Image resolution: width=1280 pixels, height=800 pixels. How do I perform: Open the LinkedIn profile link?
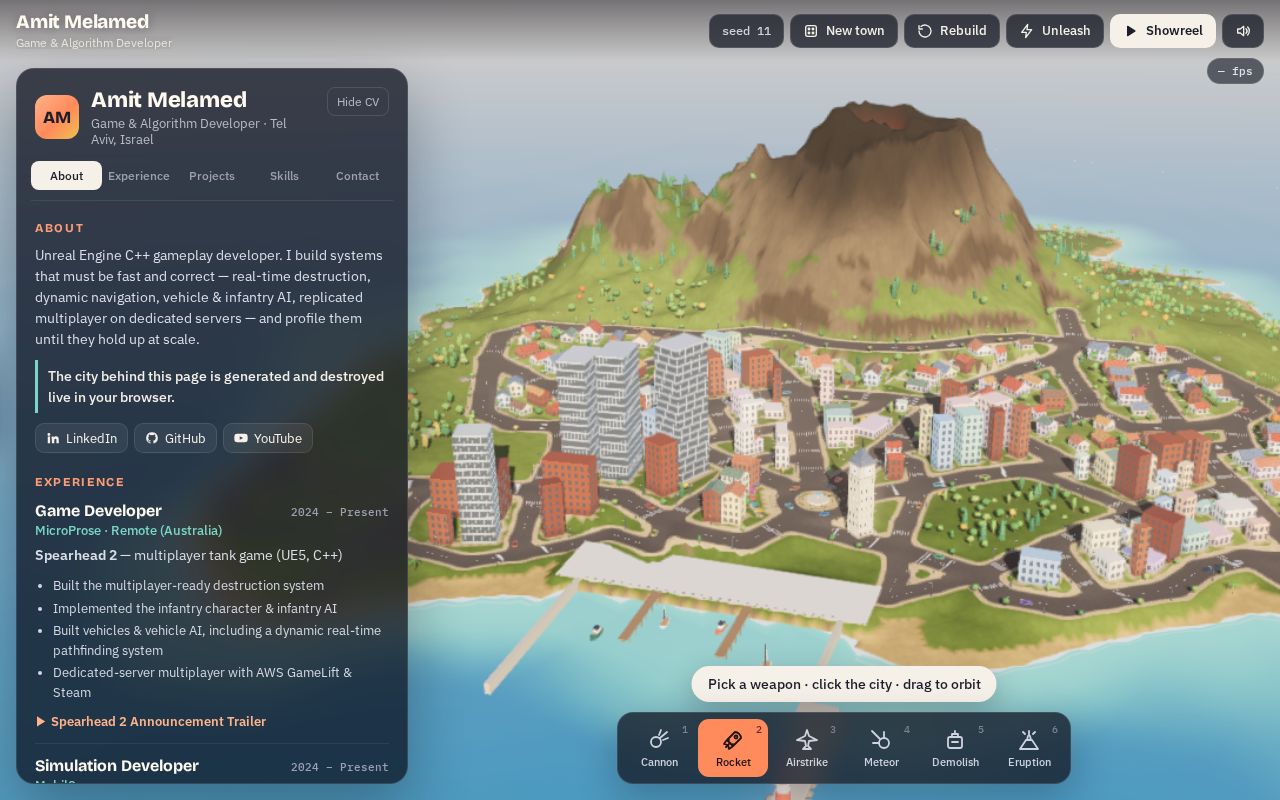coord(82,438)
